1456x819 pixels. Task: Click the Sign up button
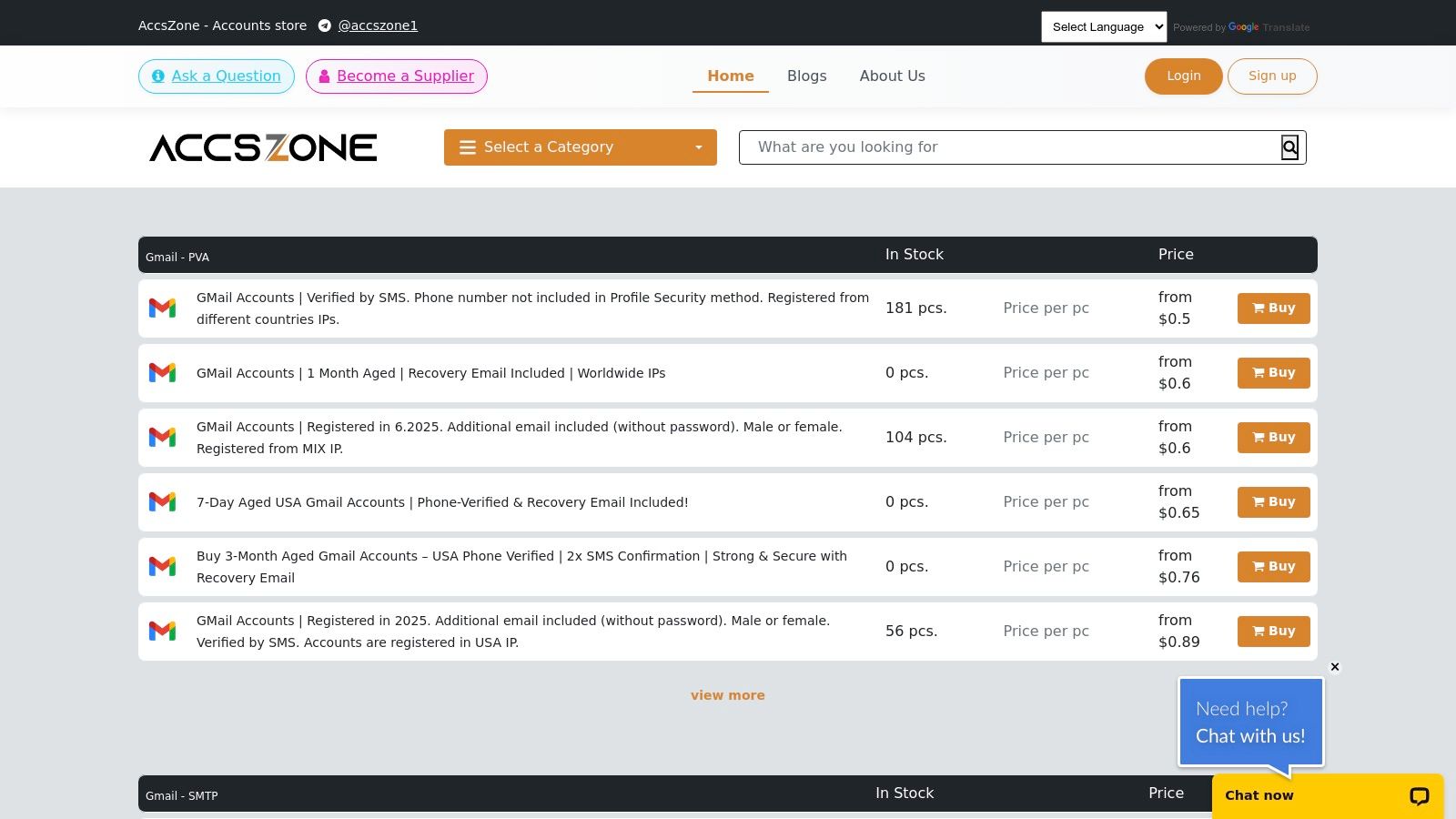coord(1272,76)
